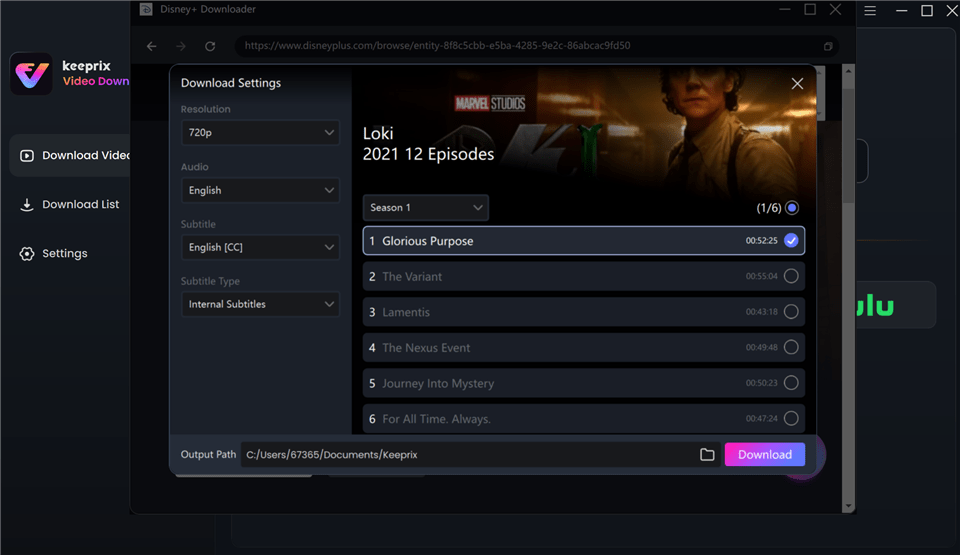Select The Variant episode checkbox

click(x=791, y=277)
